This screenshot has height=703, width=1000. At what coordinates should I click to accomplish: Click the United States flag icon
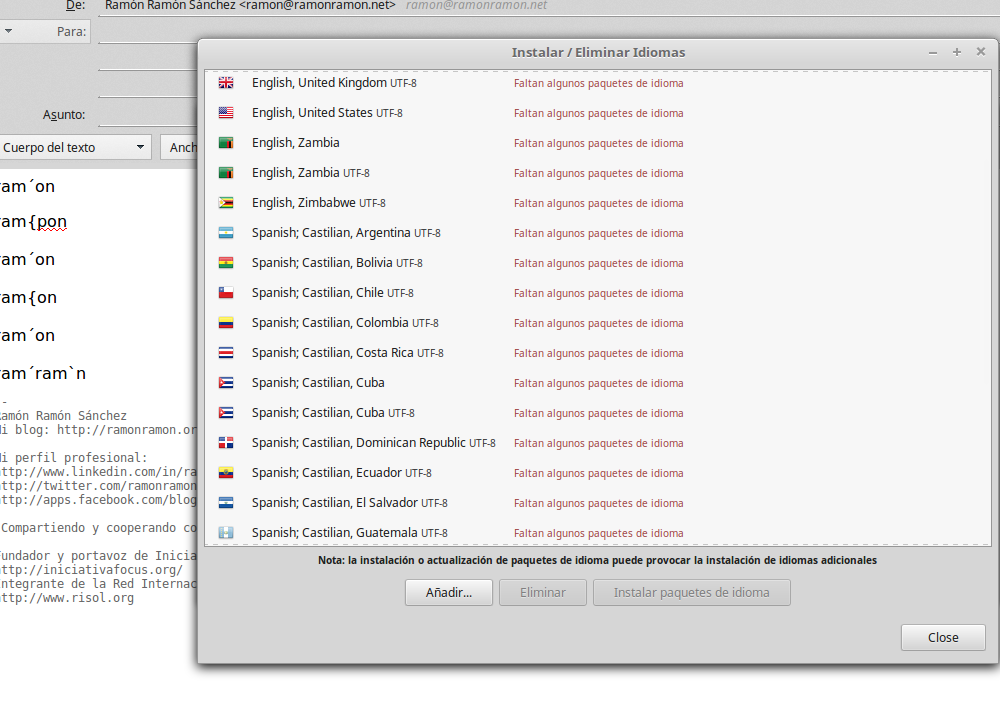pyautogui.click(x=226, y=113)
